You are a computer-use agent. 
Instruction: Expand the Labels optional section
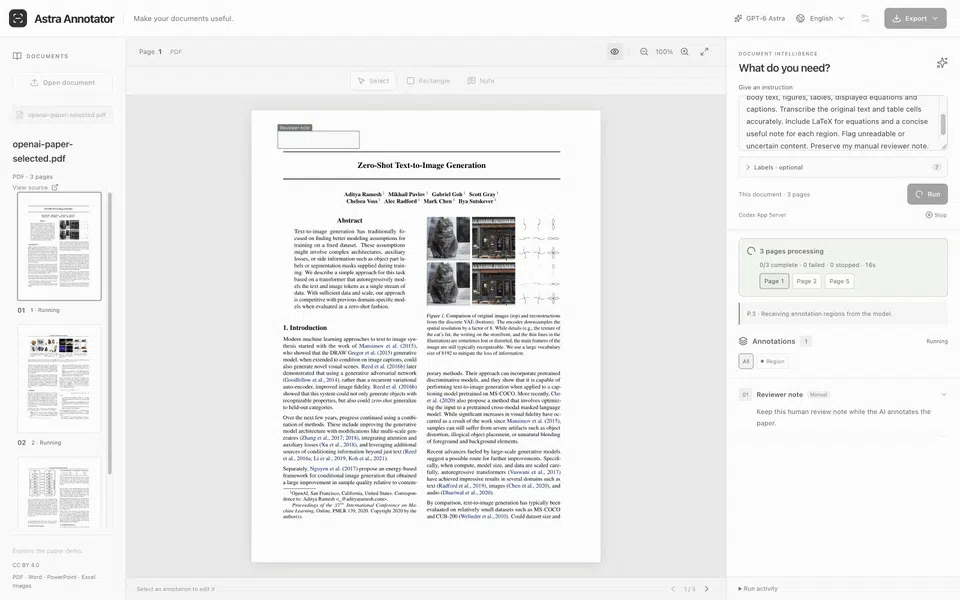[x=842, y=167]
